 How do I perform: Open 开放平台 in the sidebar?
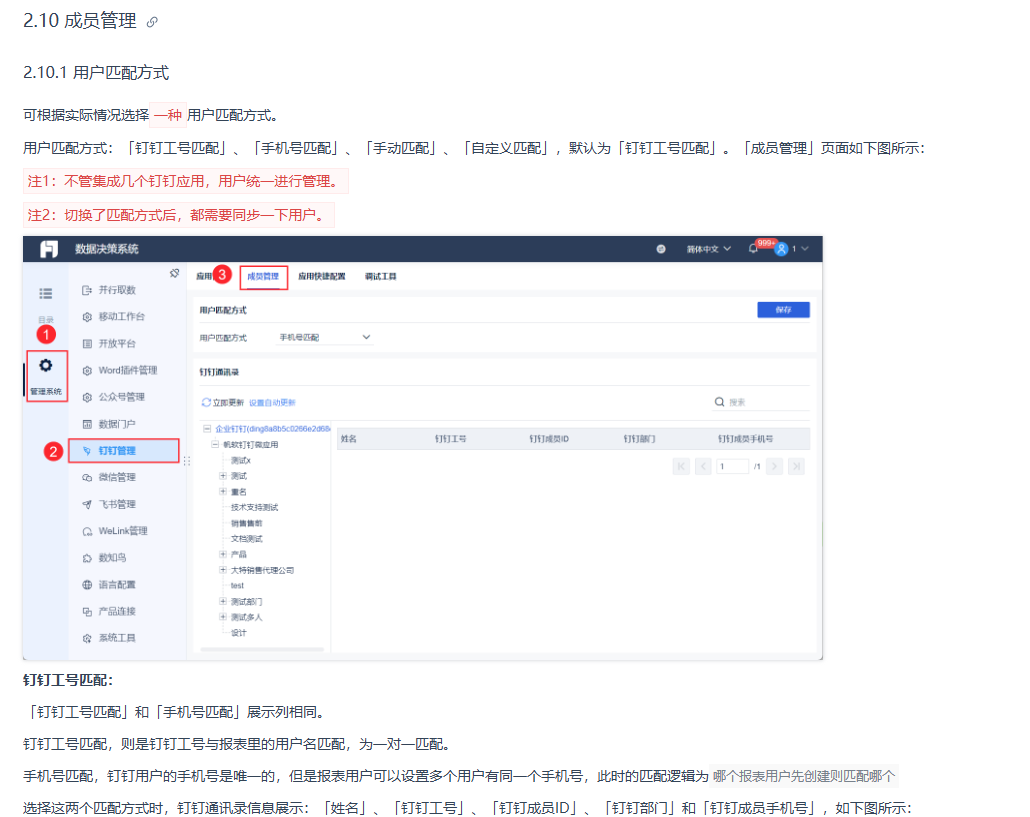pos(117,343)
